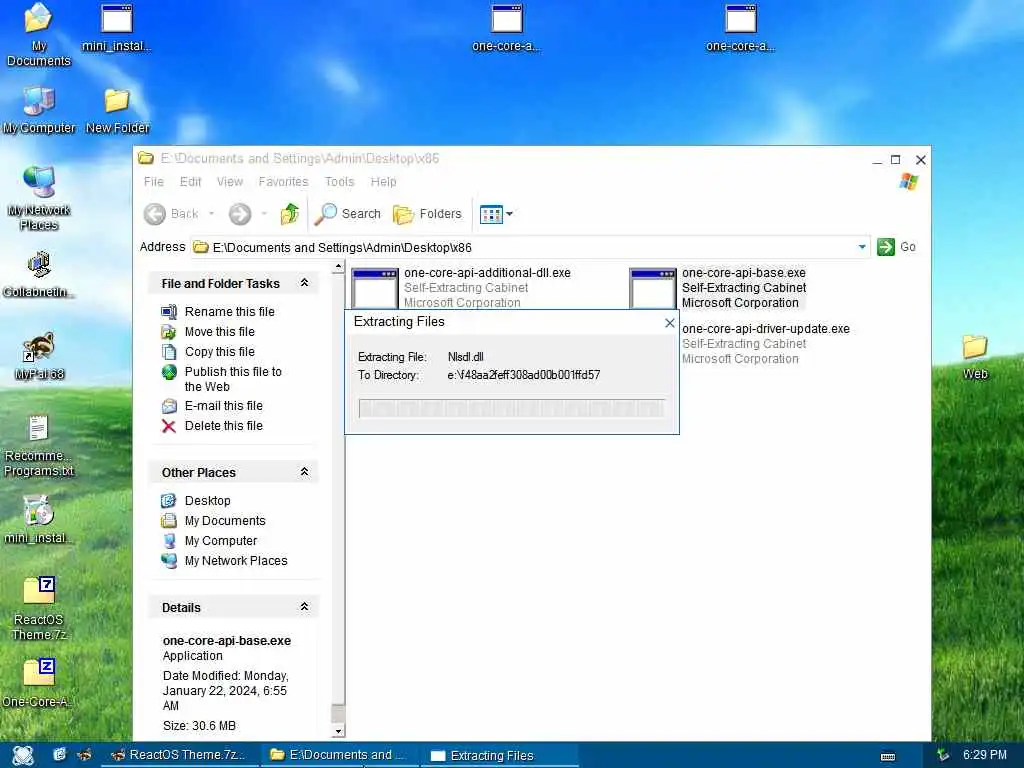Collapse the Other Places section
The height and width of the screenshot is (768, 1024).
point(304,472)
